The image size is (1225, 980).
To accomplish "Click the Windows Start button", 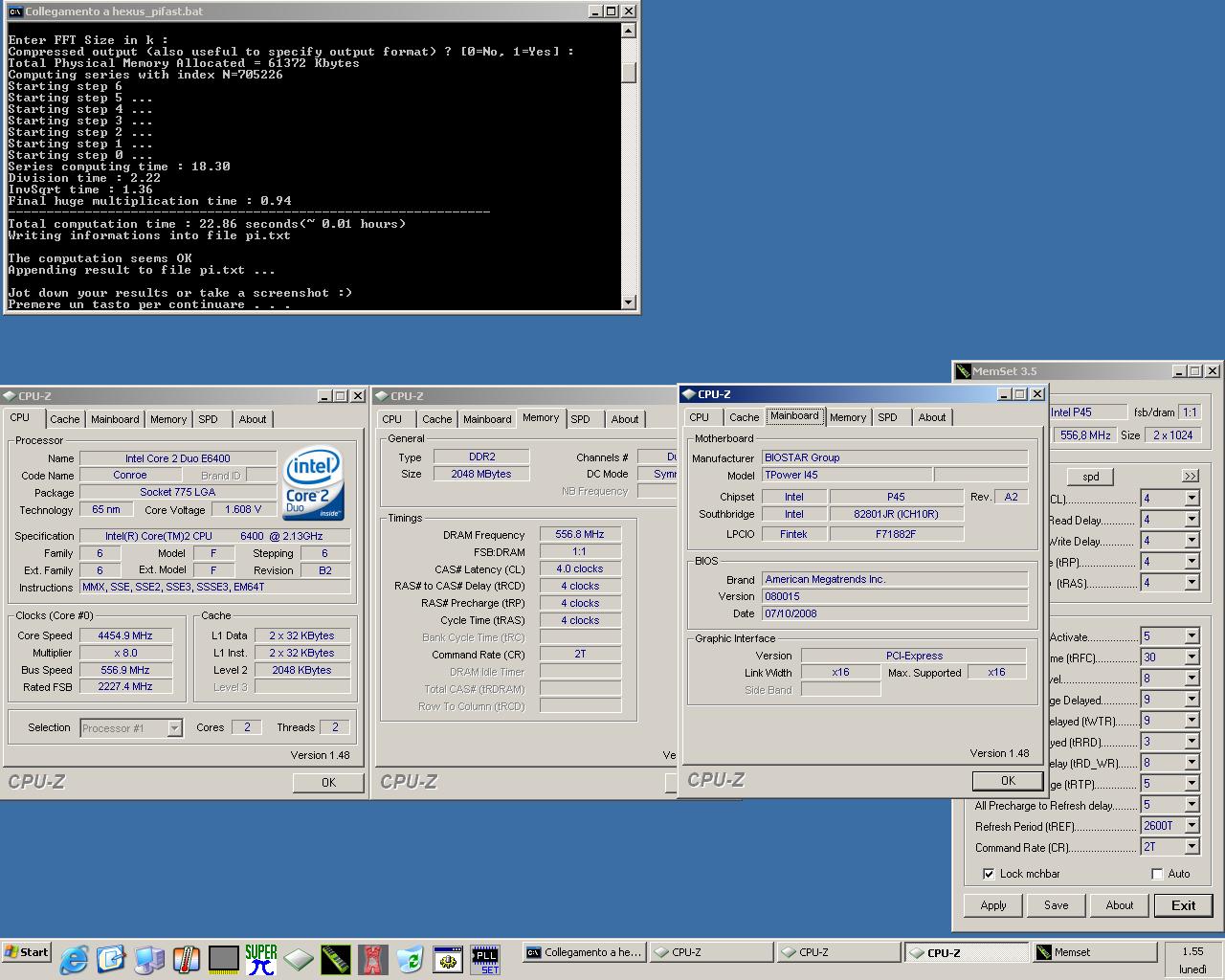I will (27, 952).
